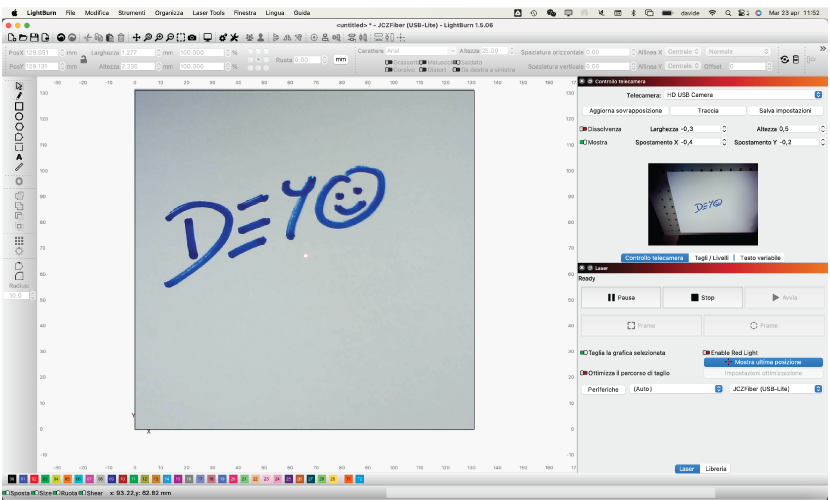Image resolution: width=830 pixels, height=500 pixels.
Task: Click Salva impostazioni button
Action: [x=785, y=111]
